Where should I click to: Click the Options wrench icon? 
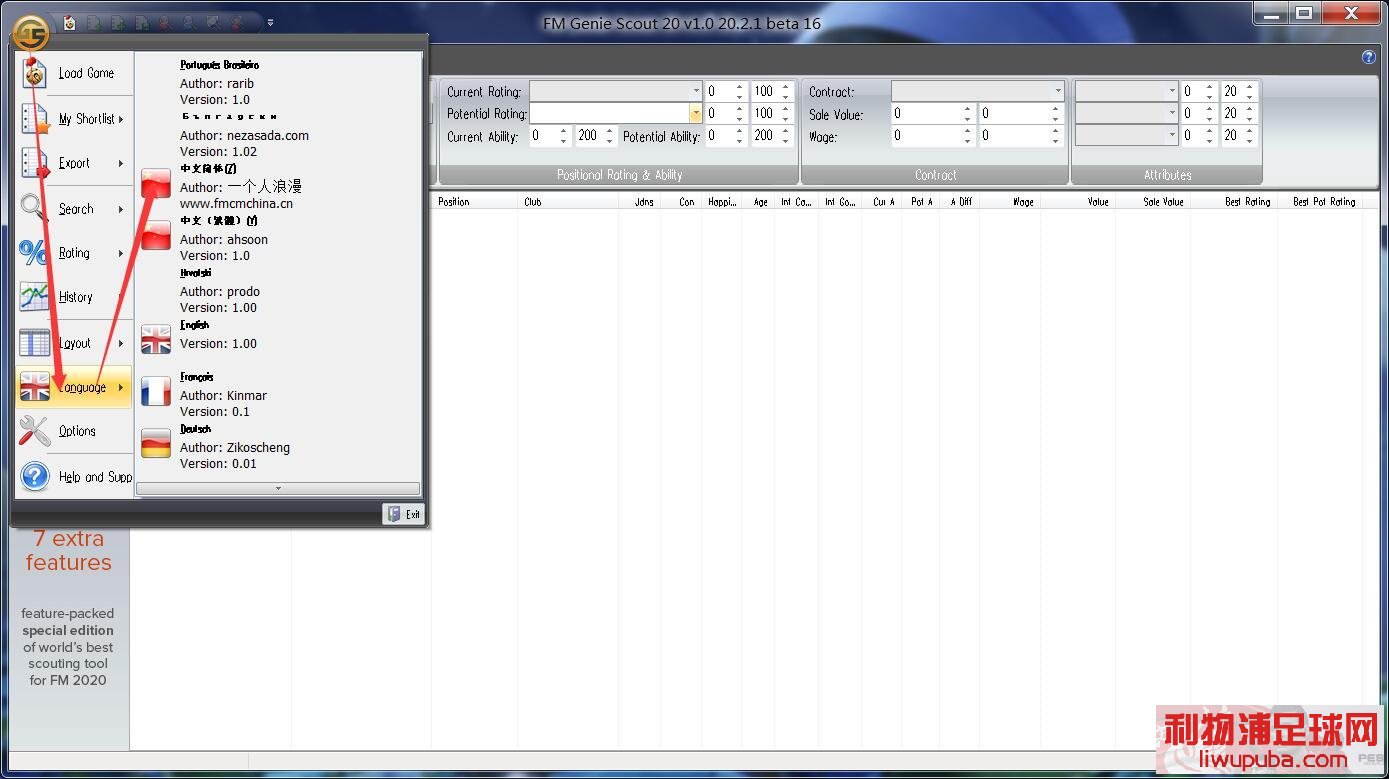click(34, 431)
